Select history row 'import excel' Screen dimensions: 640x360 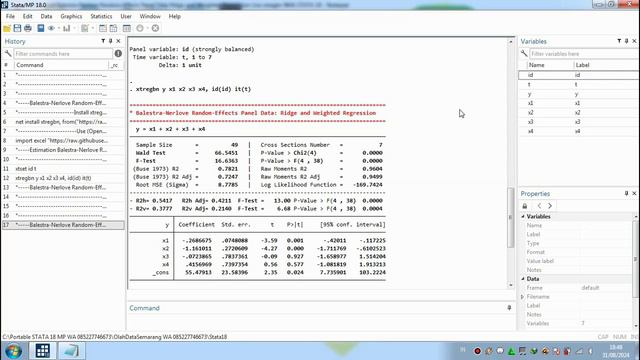click(x=63, y=140)
